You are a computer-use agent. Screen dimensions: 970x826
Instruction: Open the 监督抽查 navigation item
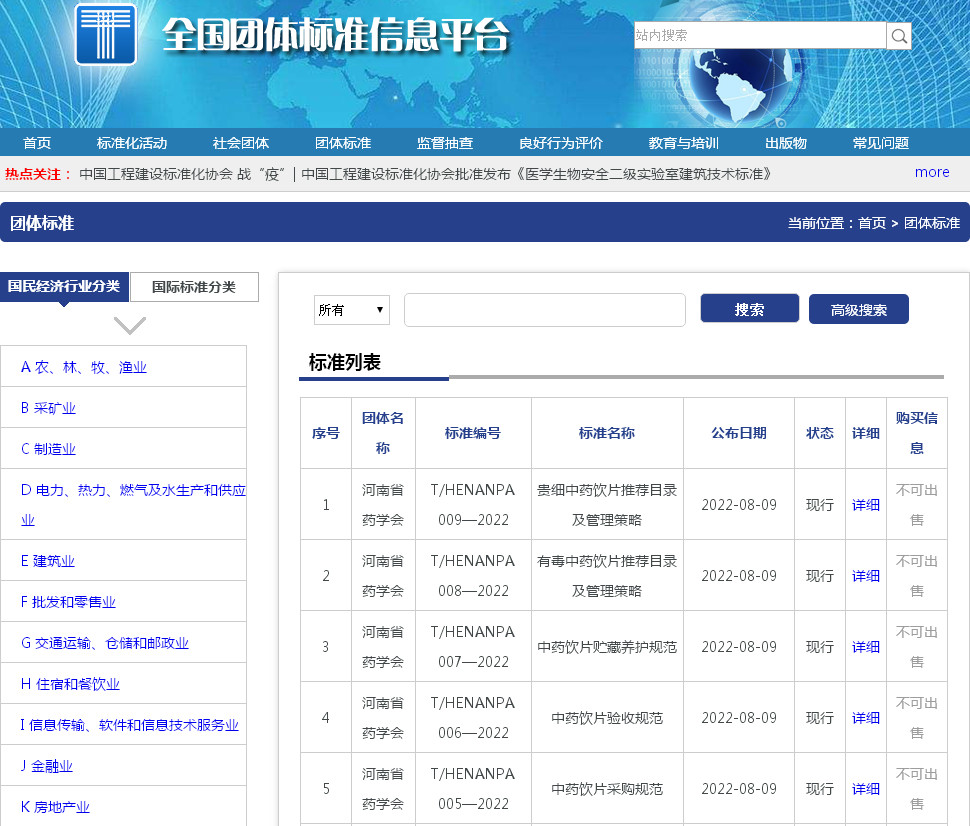(445, 143)
